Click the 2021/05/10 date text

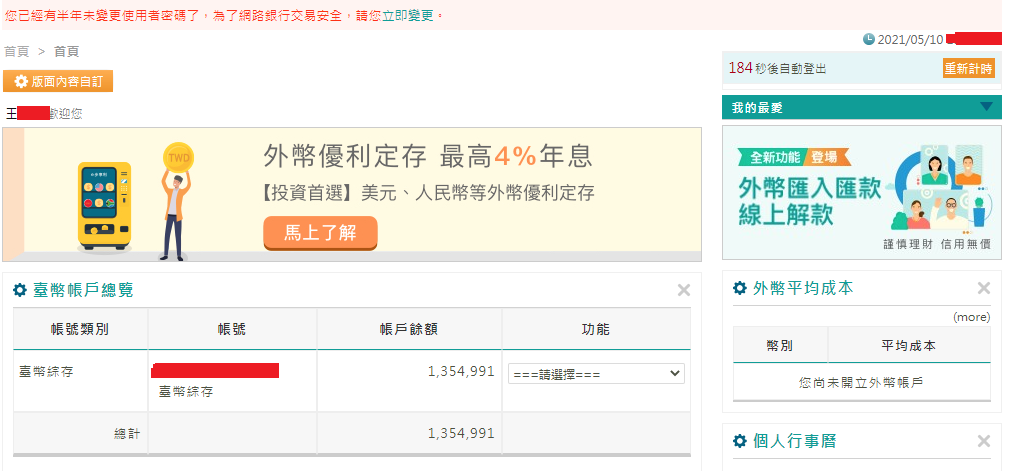coord(911,39)
